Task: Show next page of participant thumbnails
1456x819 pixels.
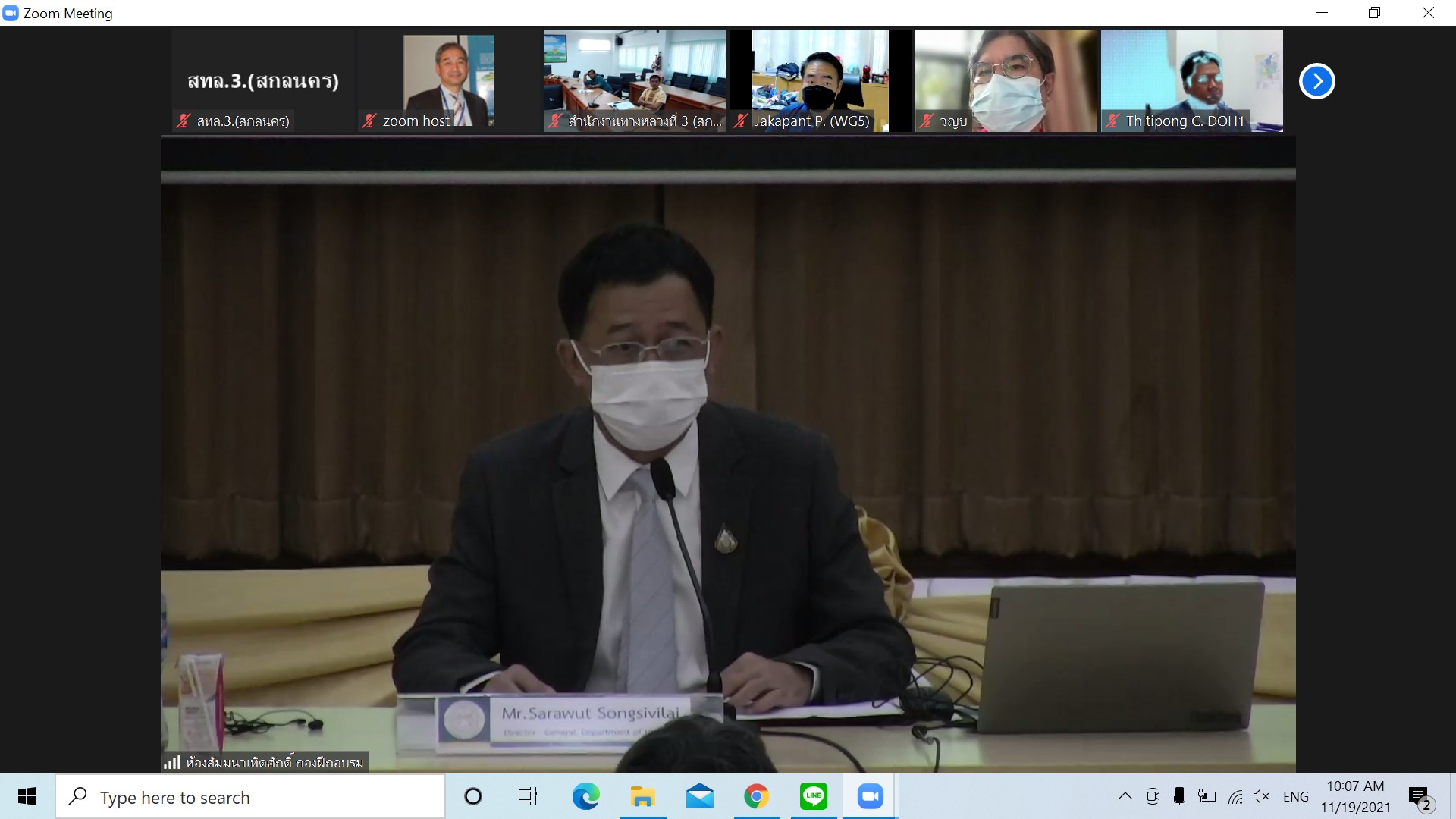Action: [1316, 81]
